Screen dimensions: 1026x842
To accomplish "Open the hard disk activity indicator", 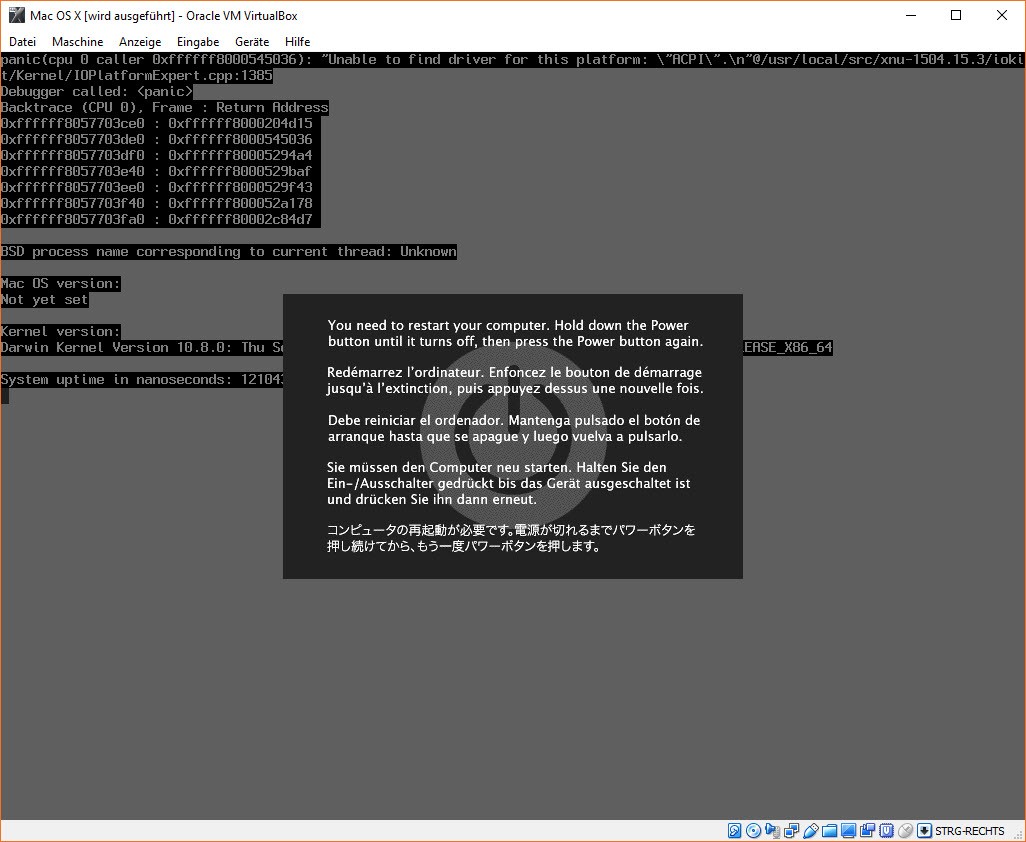I will pyautogui.click(x=734, y=831).
